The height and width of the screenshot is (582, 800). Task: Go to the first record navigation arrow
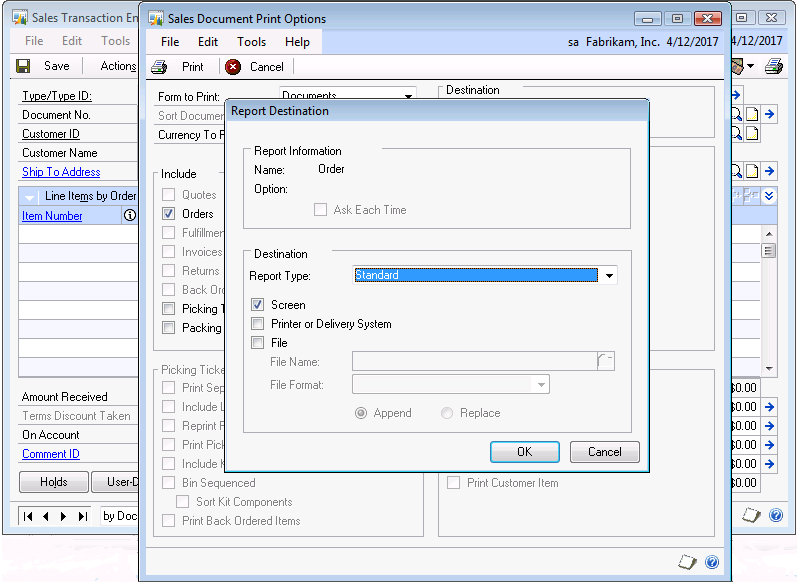tap(28, 516)
